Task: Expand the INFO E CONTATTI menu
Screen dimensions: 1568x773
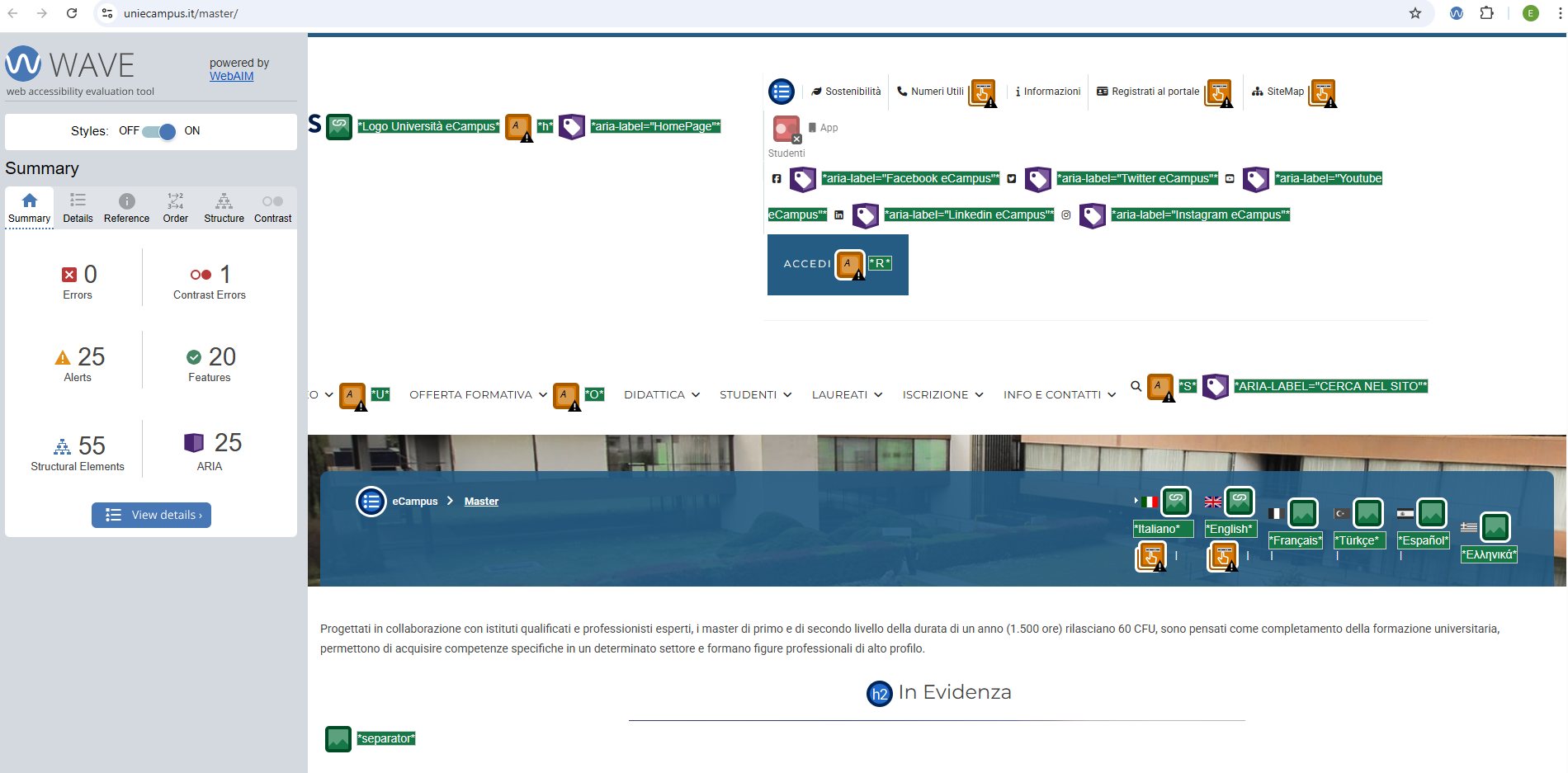Action: [1059, 395]
